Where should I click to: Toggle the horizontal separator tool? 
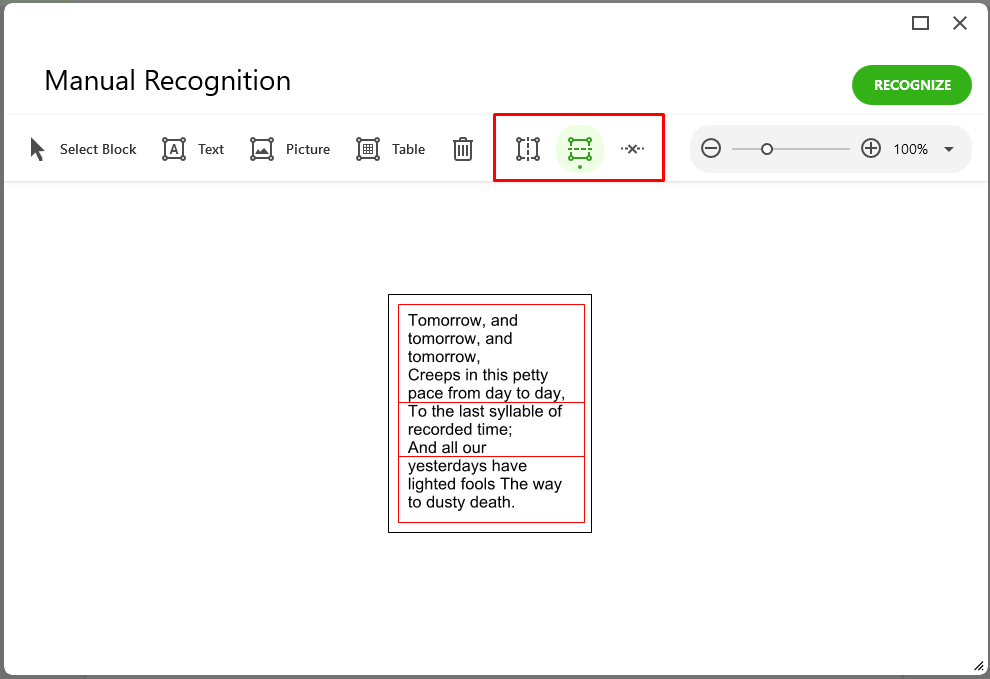point(580,149)
